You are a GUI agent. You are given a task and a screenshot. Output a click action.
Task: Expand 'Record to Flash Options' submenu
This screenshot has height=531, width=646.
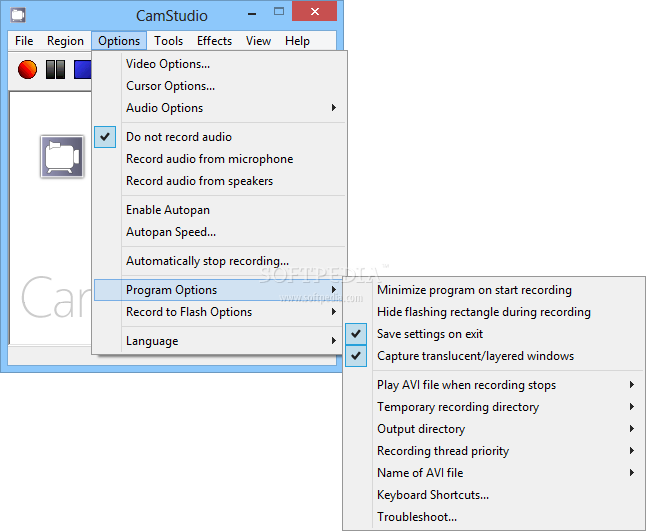click(219, 312)
